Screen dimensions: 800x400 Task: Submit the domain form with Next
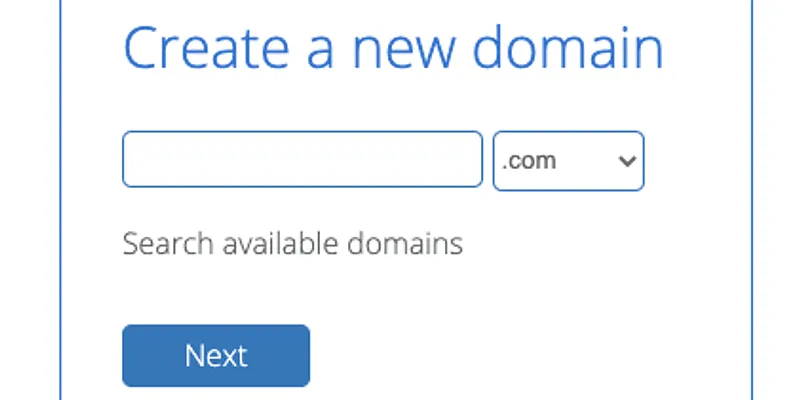pos(216,356)
